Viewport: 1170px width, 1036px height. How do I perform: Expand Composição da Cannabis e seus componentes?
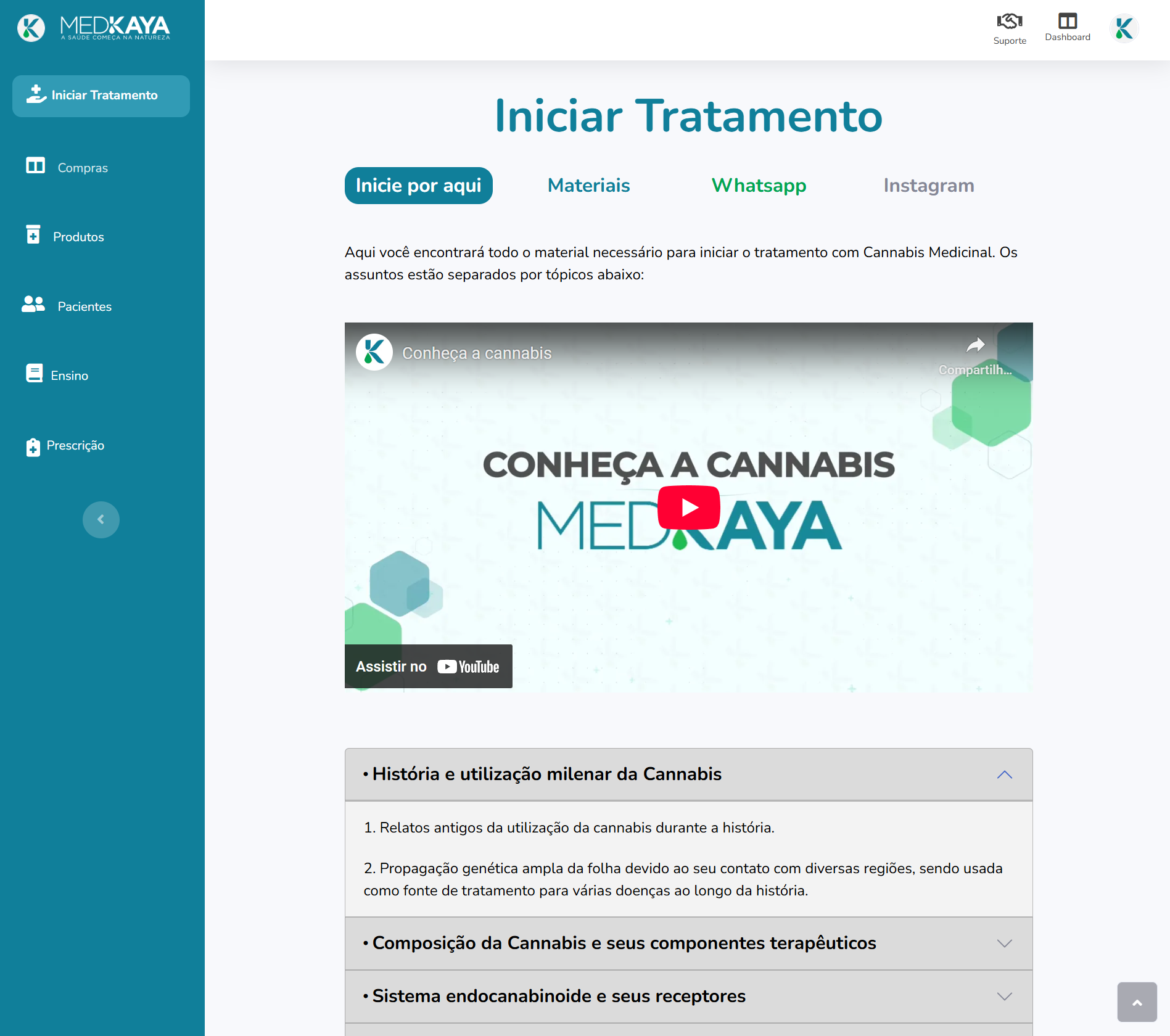click(x=689, y=943)
